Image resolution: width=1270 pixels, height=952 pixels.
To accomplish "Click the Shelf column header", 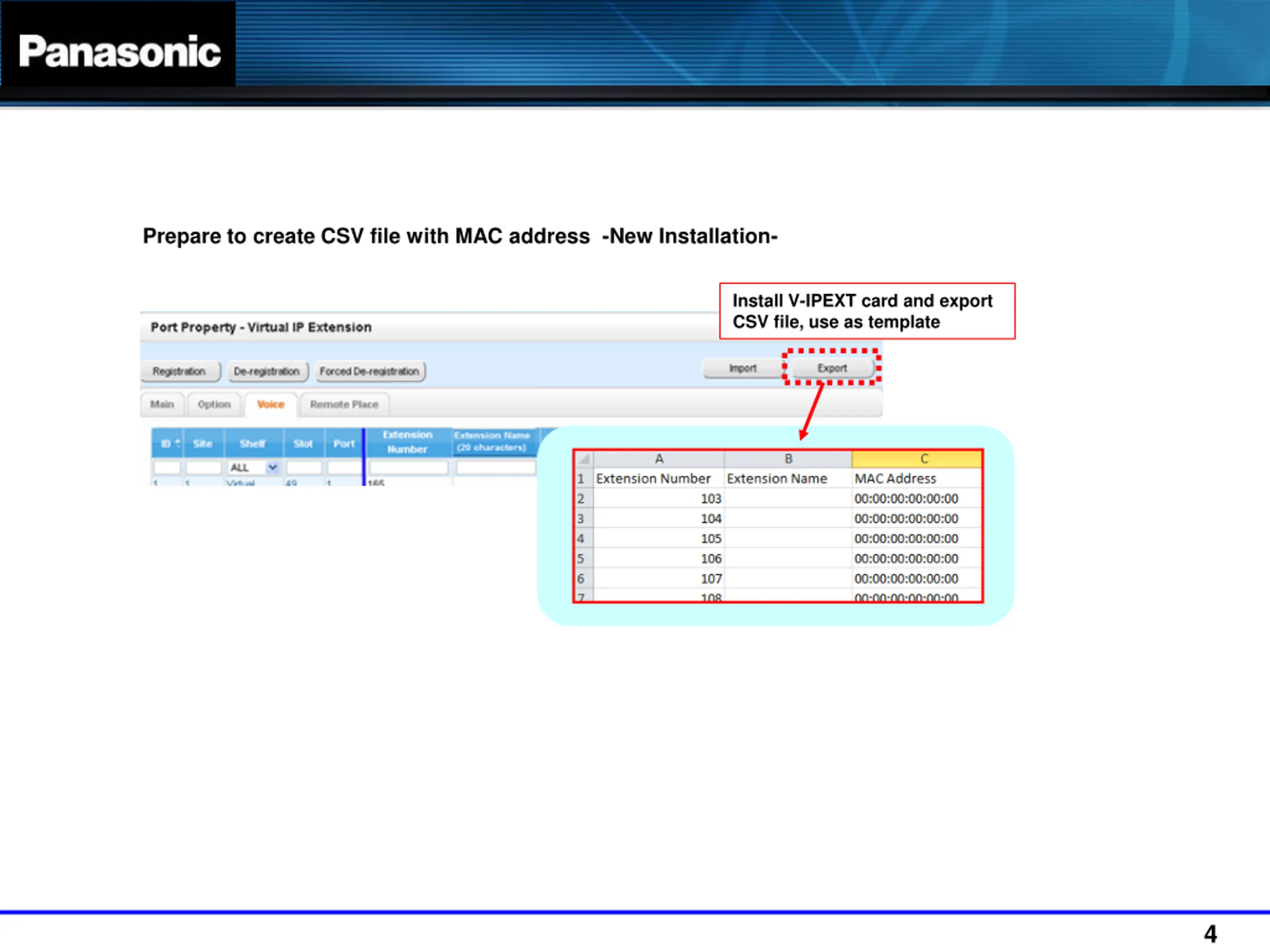I will [253, 443].
